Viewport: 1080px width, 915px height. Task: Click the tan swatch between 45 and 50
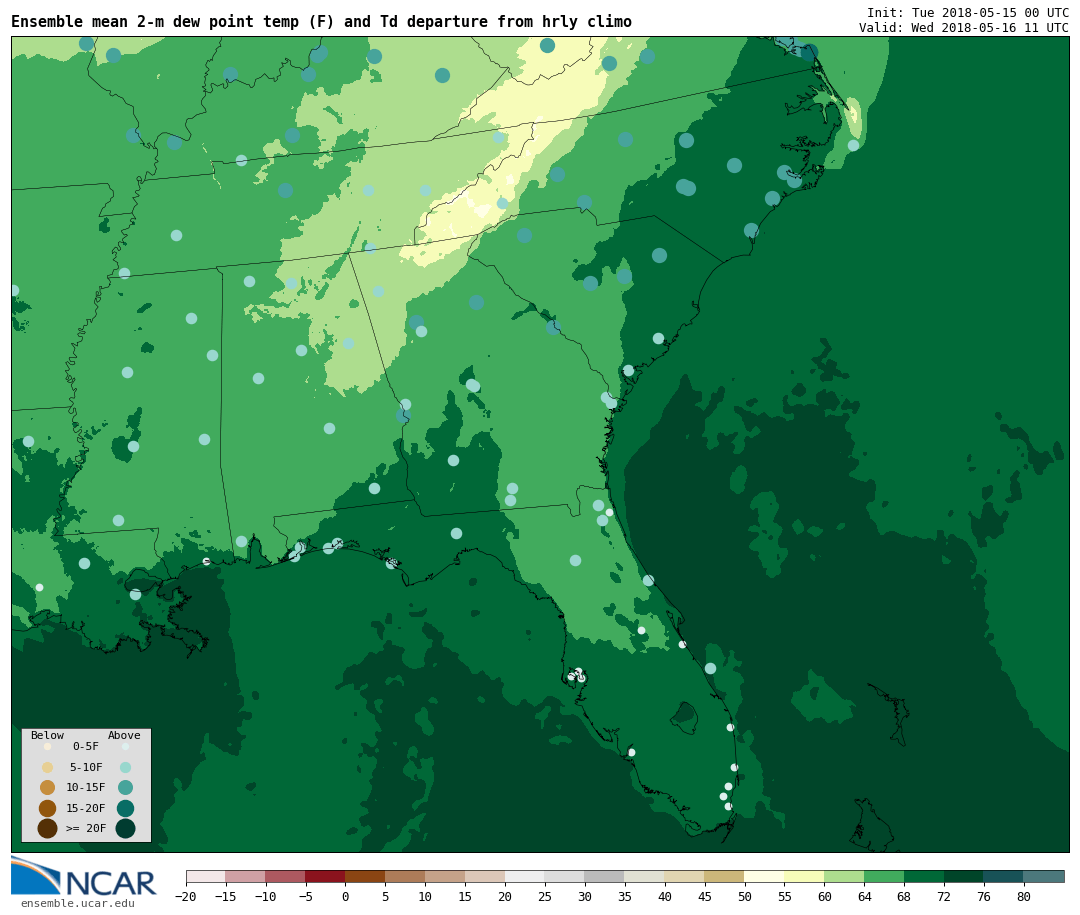coord(725,876)
